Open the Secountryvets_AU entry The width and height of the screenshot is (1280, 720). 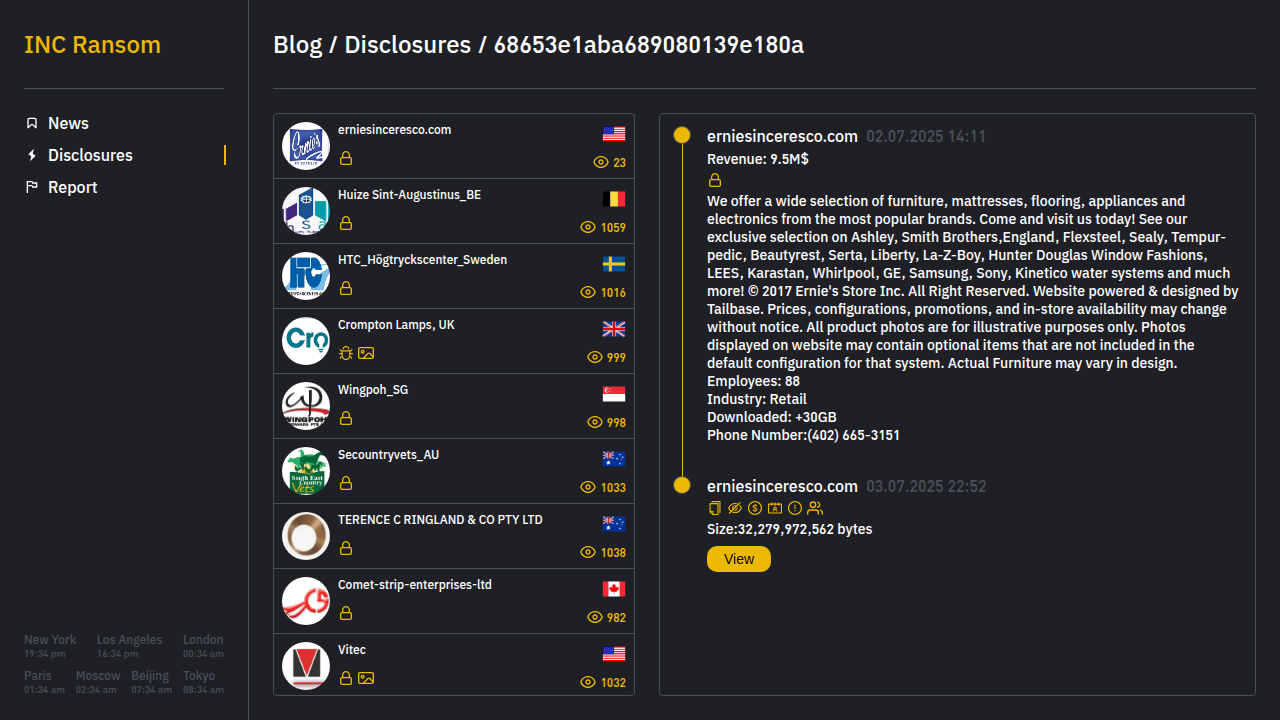[x=454, y=471]
